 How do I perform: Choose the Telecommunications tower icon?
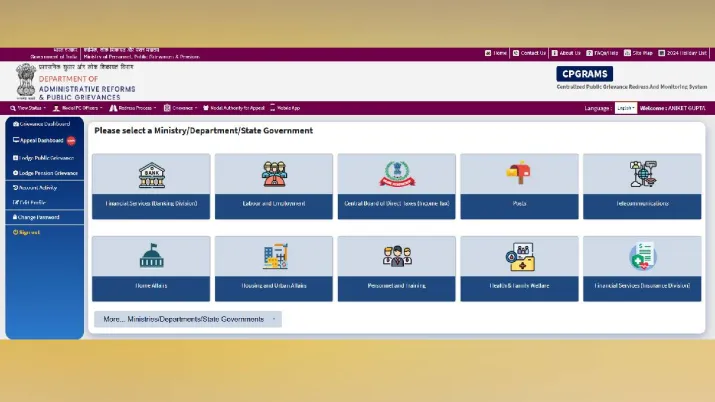(x=642, y=174)
